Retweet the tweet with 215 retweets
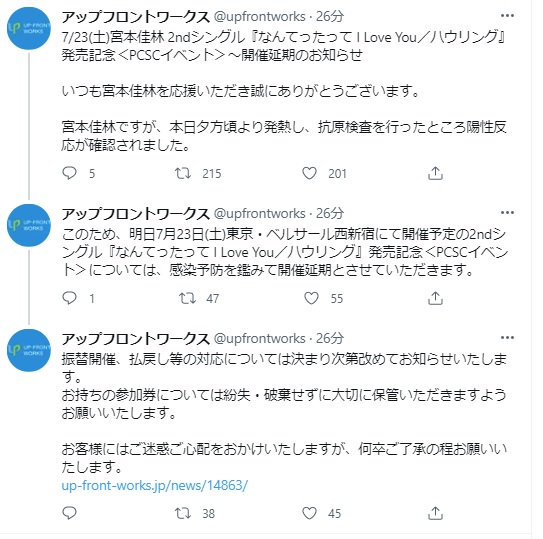Screen dimensions: 543x539 [x=183, y=173]
